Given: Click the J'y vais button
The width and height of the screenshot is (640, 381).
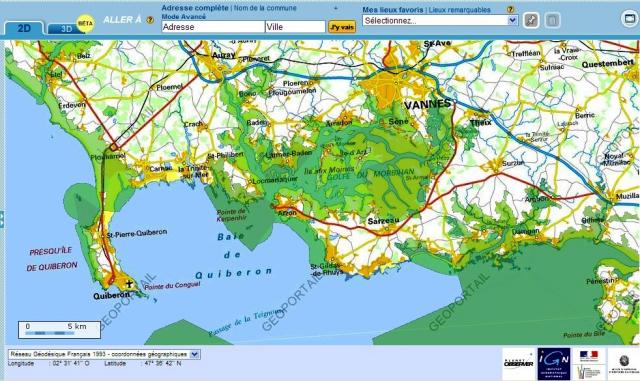Looking at the screenshot, I should click(342, 27).
